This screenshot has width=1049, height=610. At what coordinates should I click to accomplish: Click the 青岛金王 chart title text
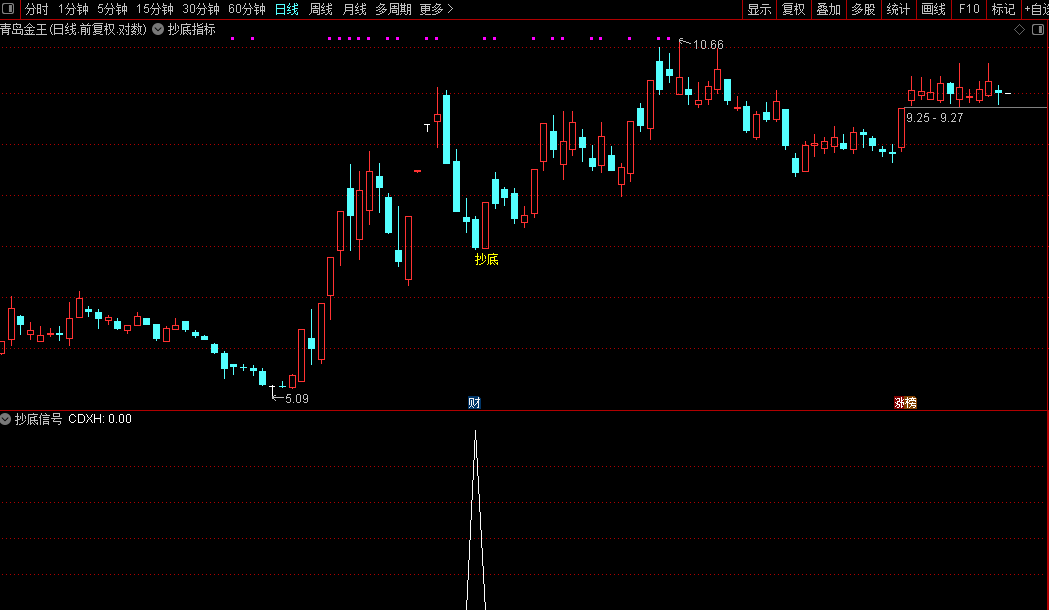(x=74, y=29)
